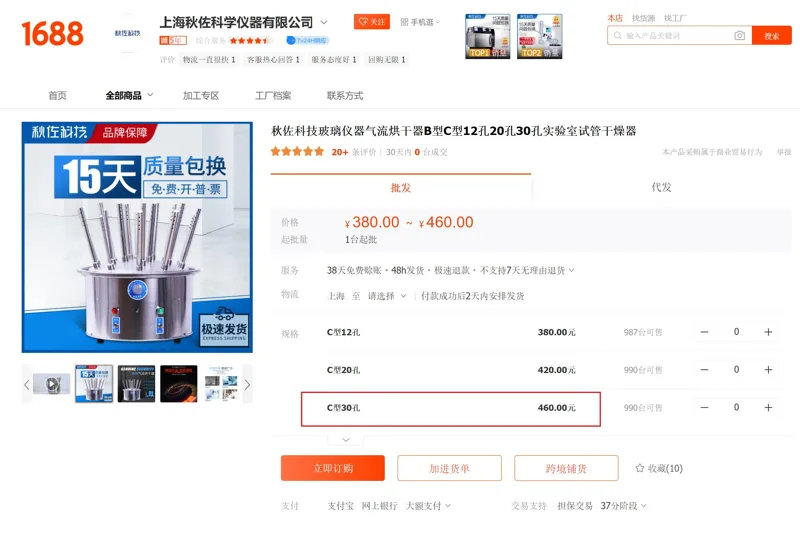Screen dimensions: 800x537
Task: Decrease quantity for C型30孔
Action: coord(704,407)
